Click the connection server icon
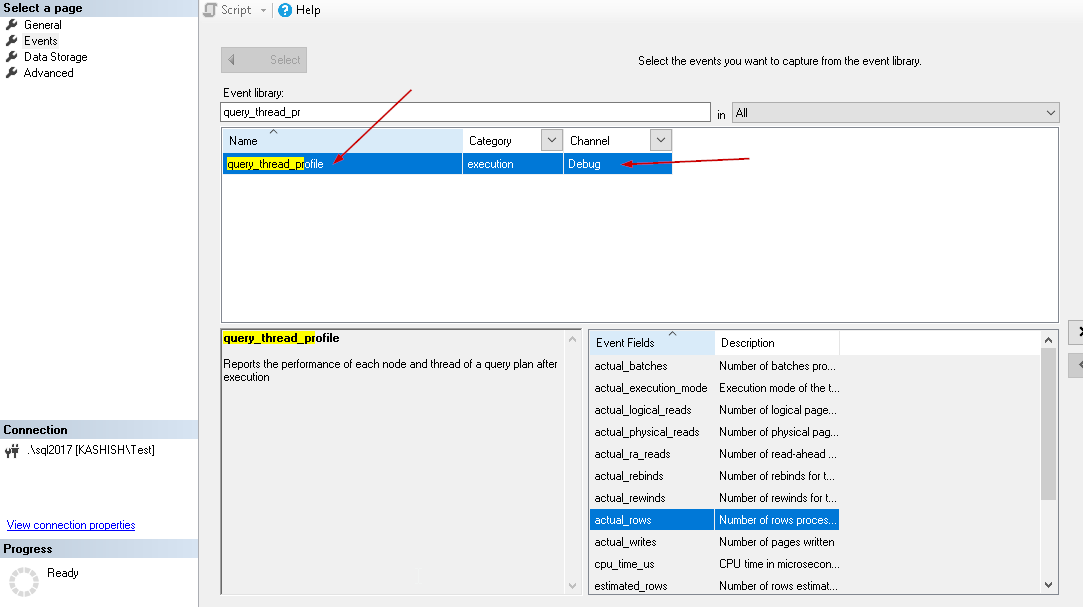This screenshot has width=1083, height=607. pos(12,451)
